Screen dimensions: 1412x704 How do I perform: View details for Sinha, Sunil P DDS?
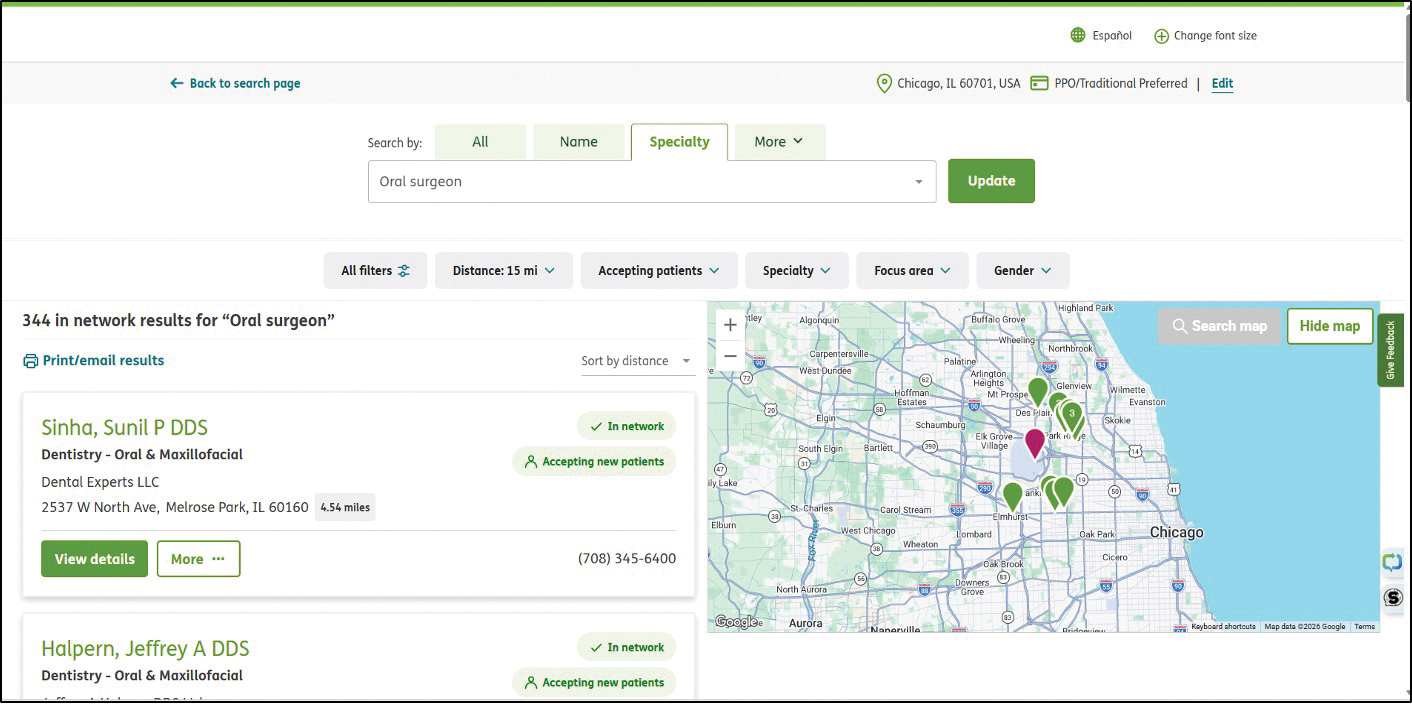coord(94,559)
